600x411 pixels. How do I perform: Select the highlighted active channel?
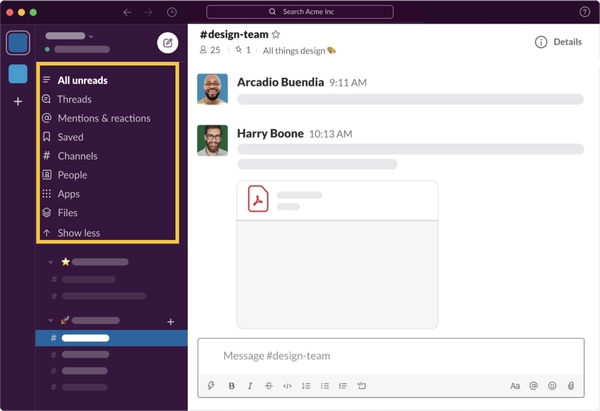click(111, 338)
